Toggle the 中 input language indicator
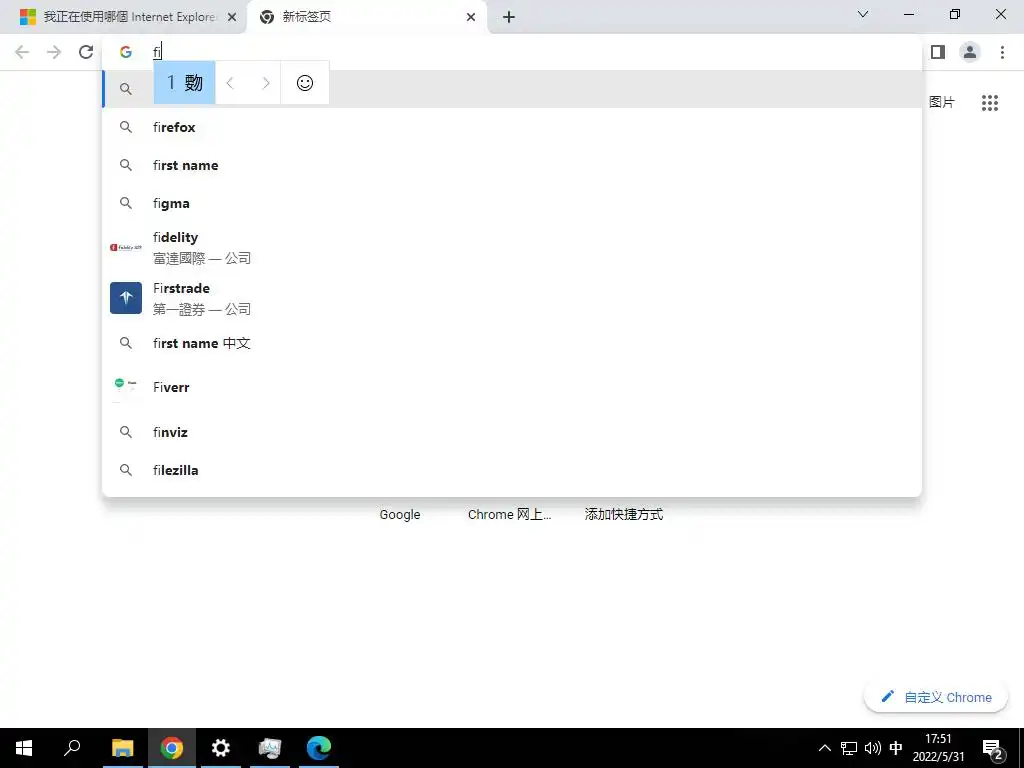 896,748
